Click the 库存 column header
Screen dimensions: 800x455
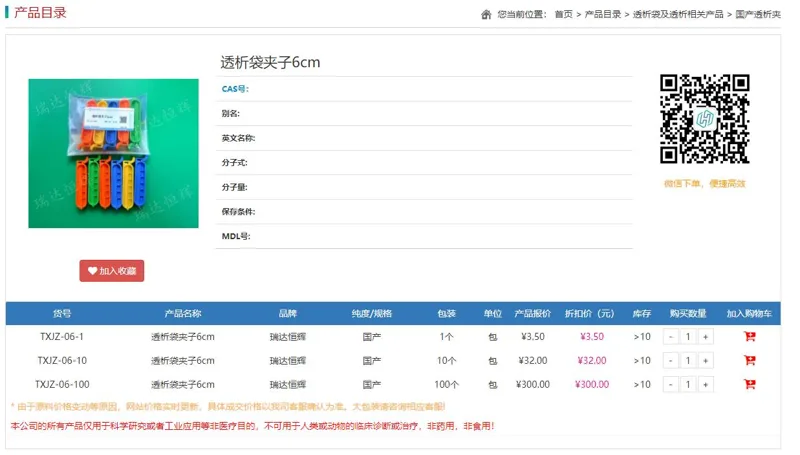[x=642, y=314]
